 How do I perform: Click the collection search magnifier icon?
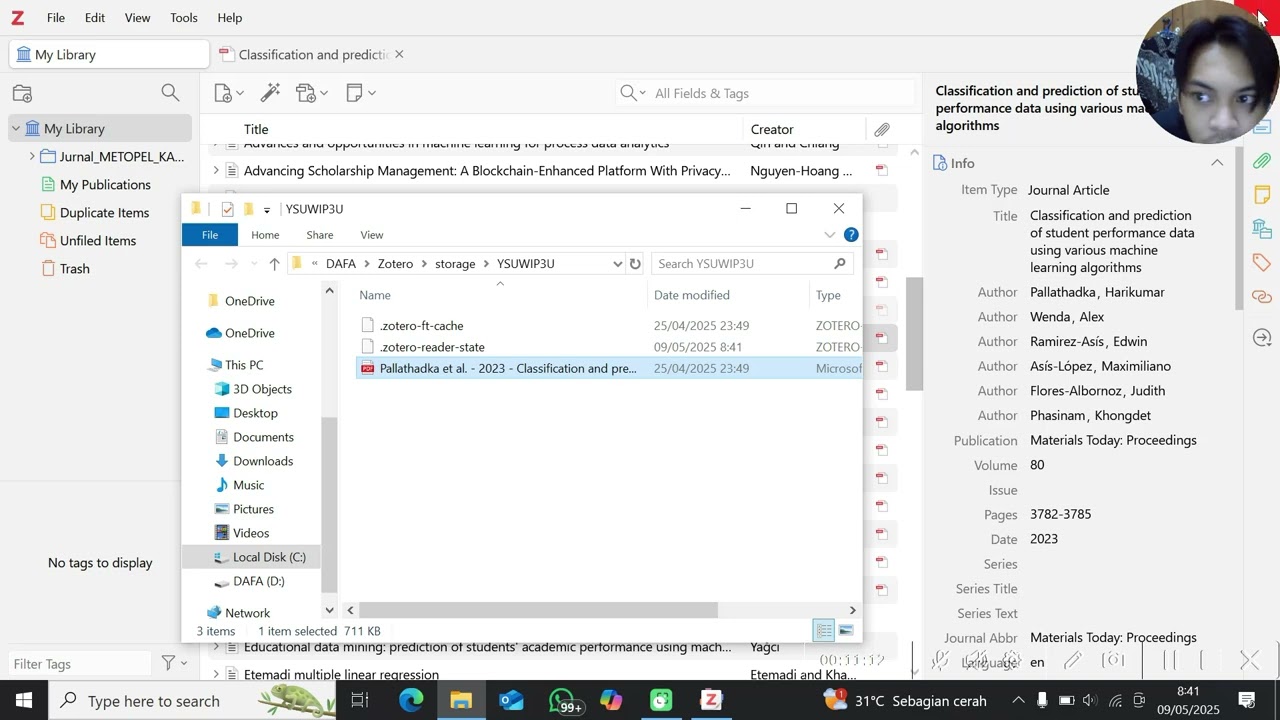[x=170, y=93]
